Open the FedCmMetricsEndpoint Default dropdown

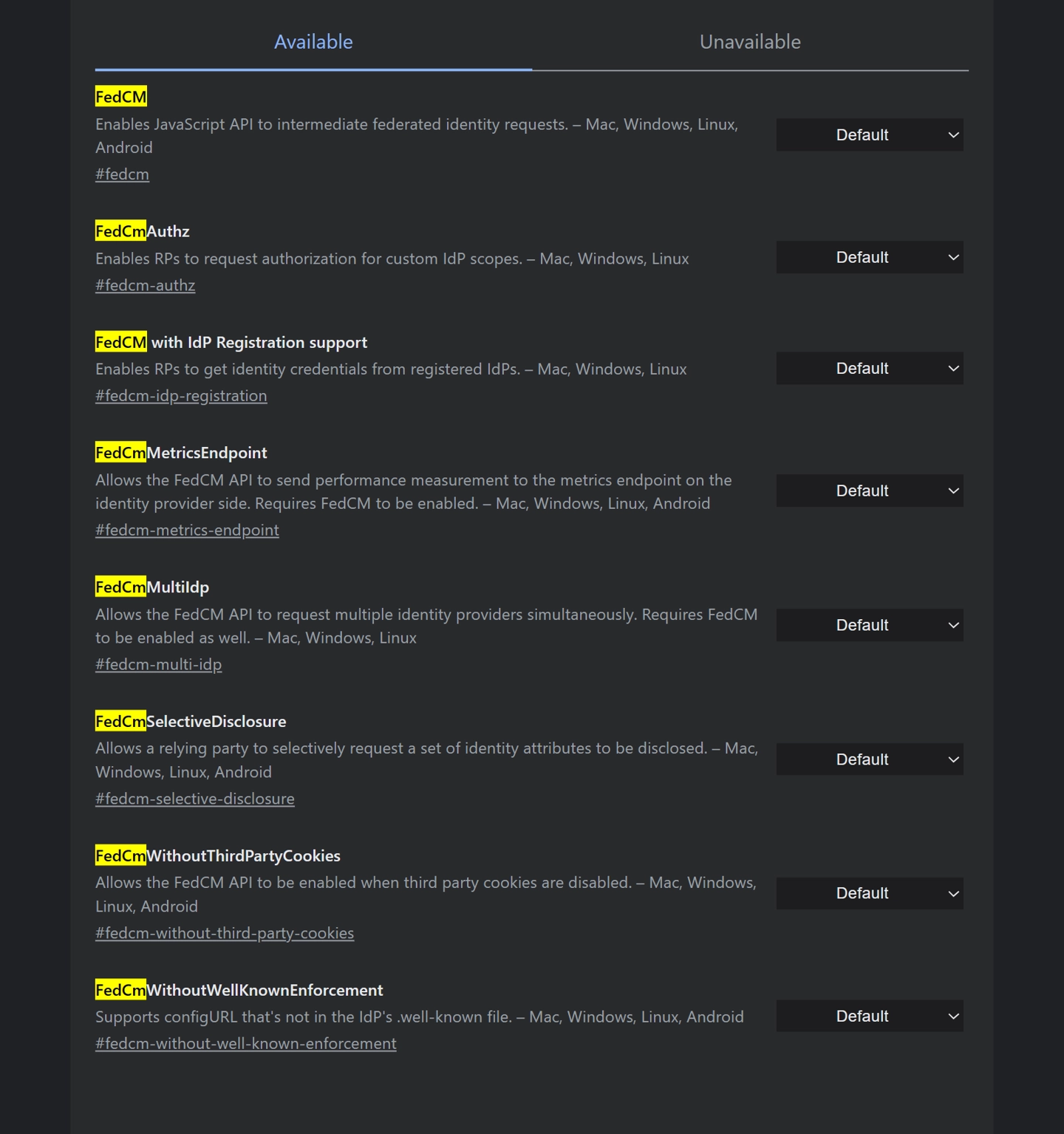point(870,491)
